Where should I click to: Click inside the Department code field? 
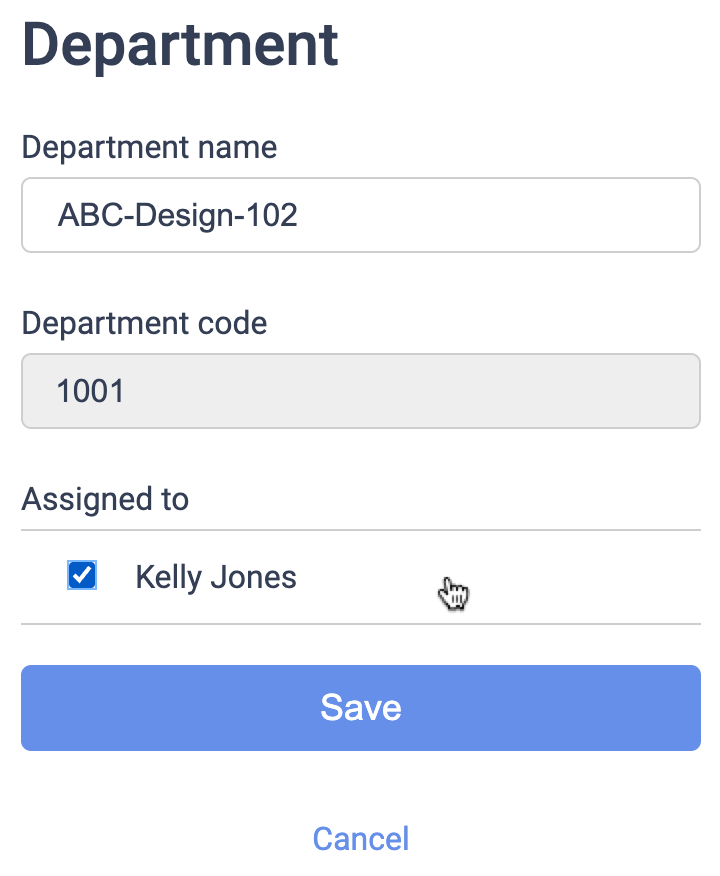[x=360, y=391]
